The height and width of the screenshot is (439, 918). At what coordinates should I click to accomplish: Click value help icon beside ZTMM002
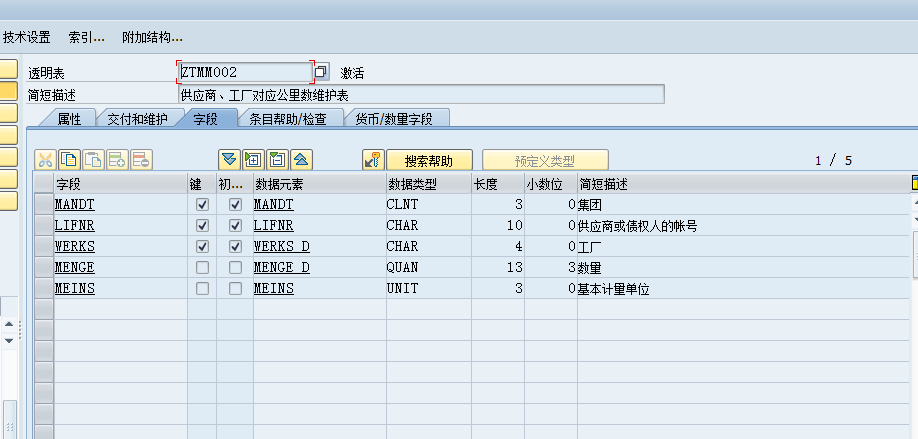(x=321, y=71)
